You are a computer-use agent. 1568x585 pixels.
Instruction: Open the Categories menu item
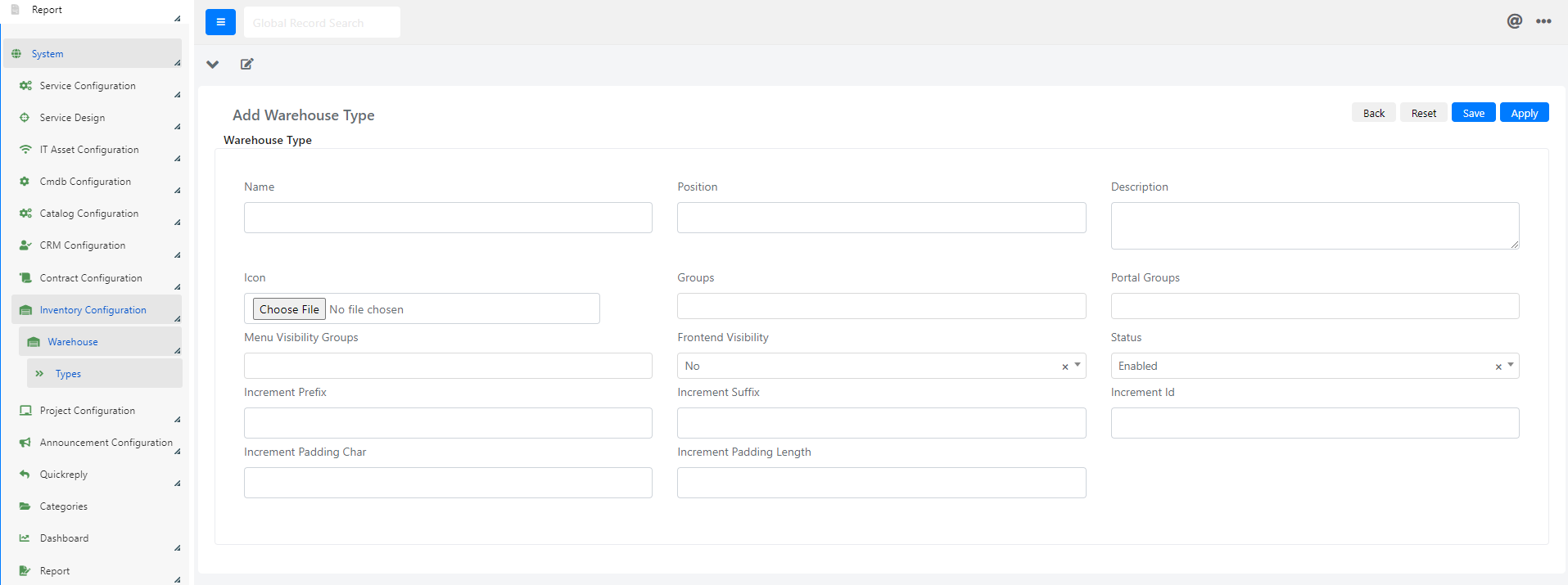pyautogui.click(x=64, y=506)
